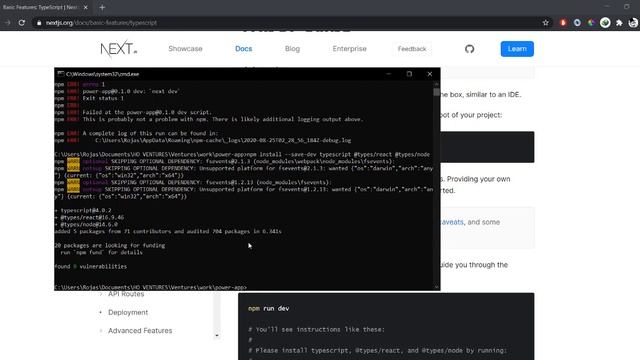Click the blue Learn button
640x360 pixels.
517,49
